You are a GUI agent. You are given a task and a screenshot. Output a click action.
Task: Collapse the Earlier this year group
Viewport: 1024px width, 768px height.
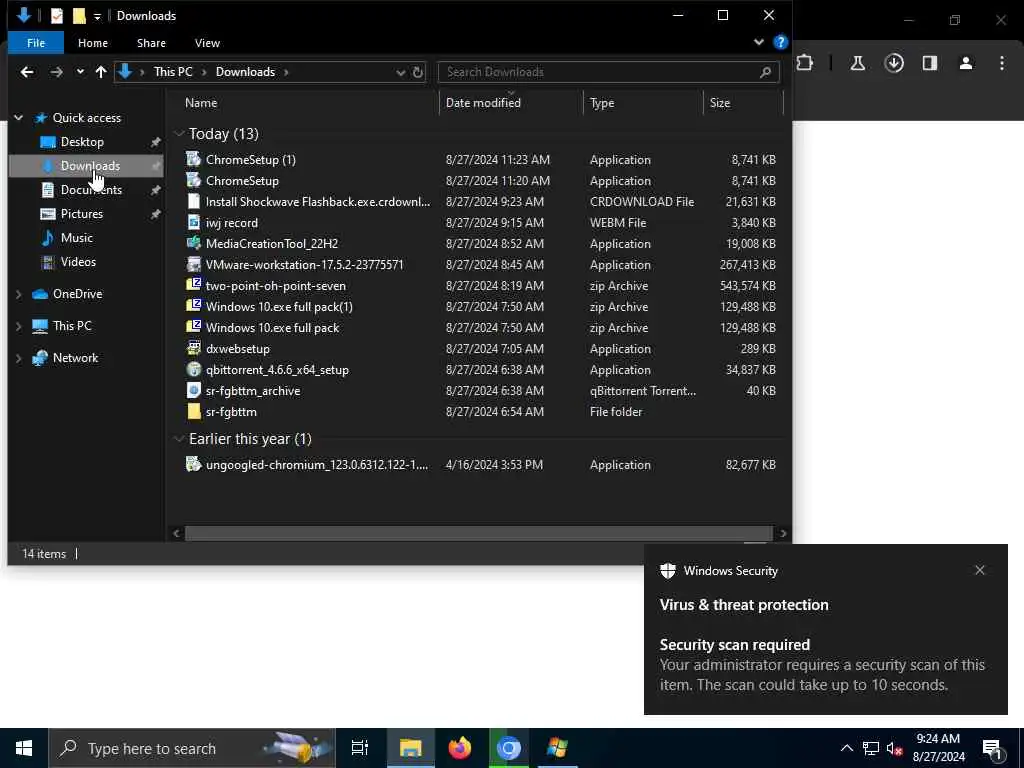[179, 439]
